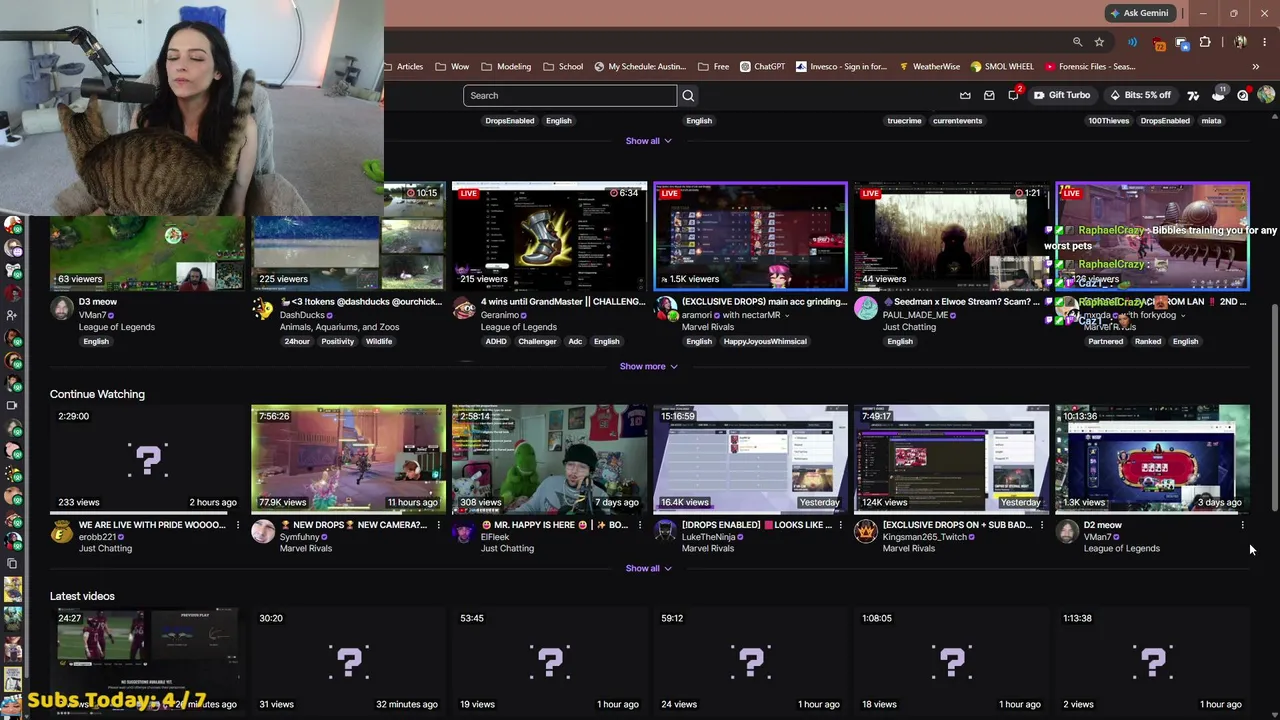Click Symfuhny channel avatar

coord(263,531)
